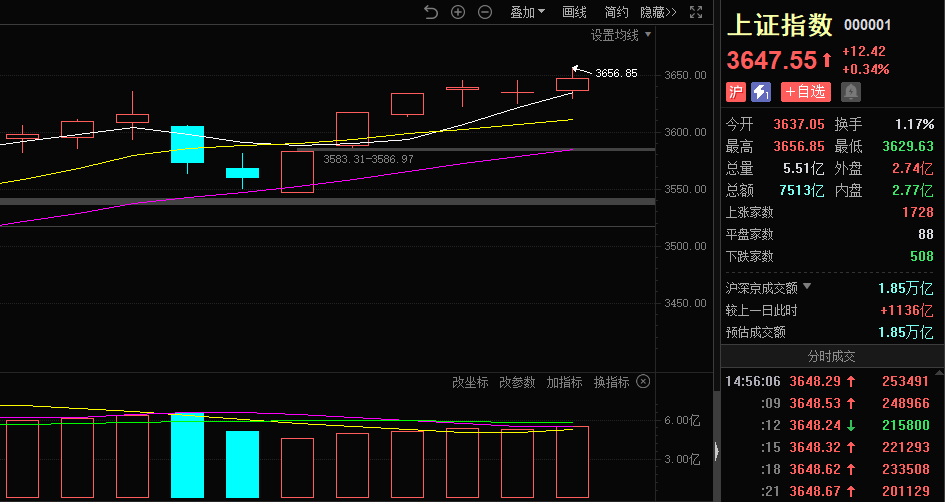Close the volume indicator panel with X icon
This screenshot has height=502, width=945.
pos(644,382)
